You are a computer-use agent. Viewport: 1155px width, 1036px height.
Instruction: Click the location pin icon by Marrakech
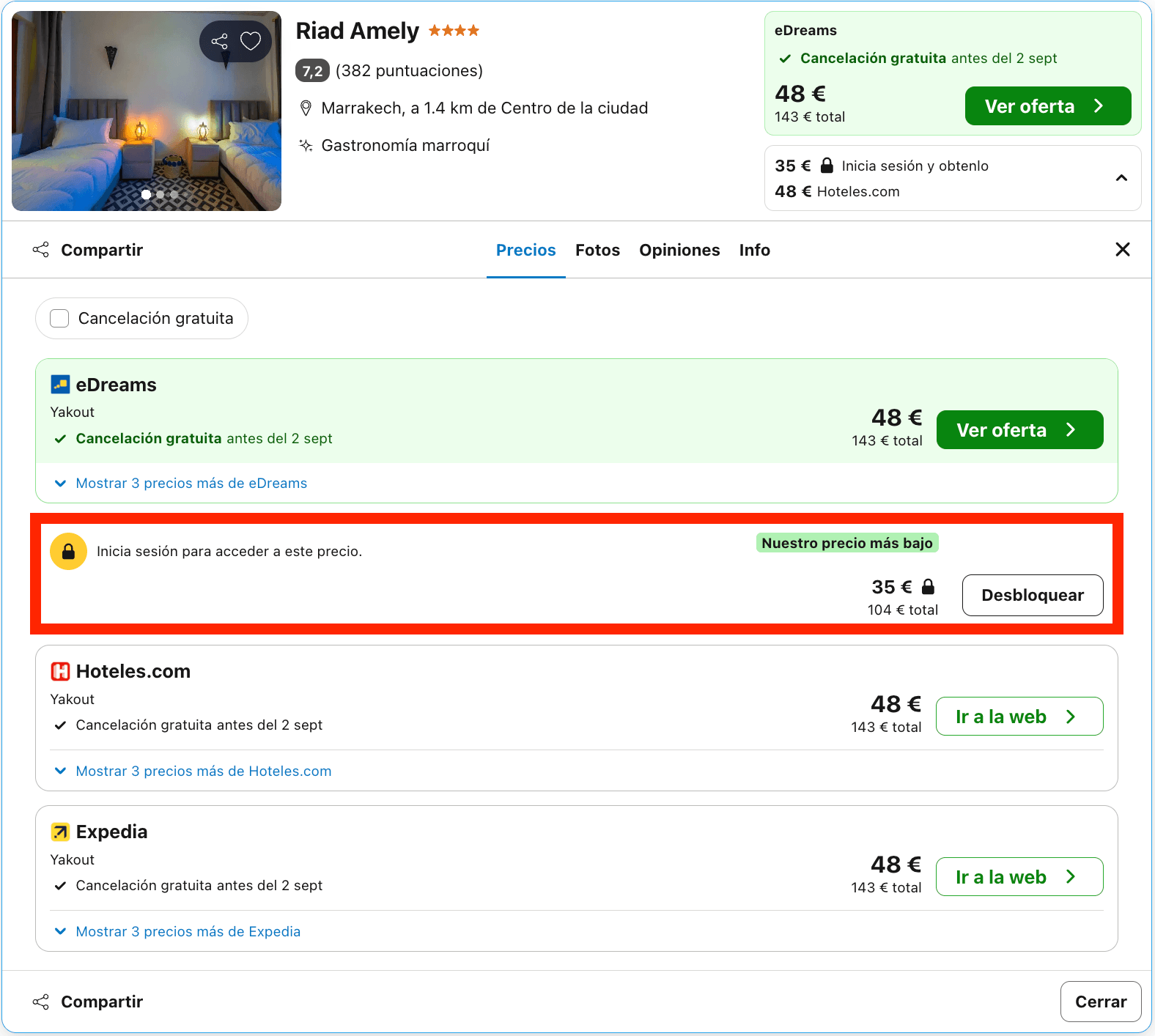pos(306,108)
